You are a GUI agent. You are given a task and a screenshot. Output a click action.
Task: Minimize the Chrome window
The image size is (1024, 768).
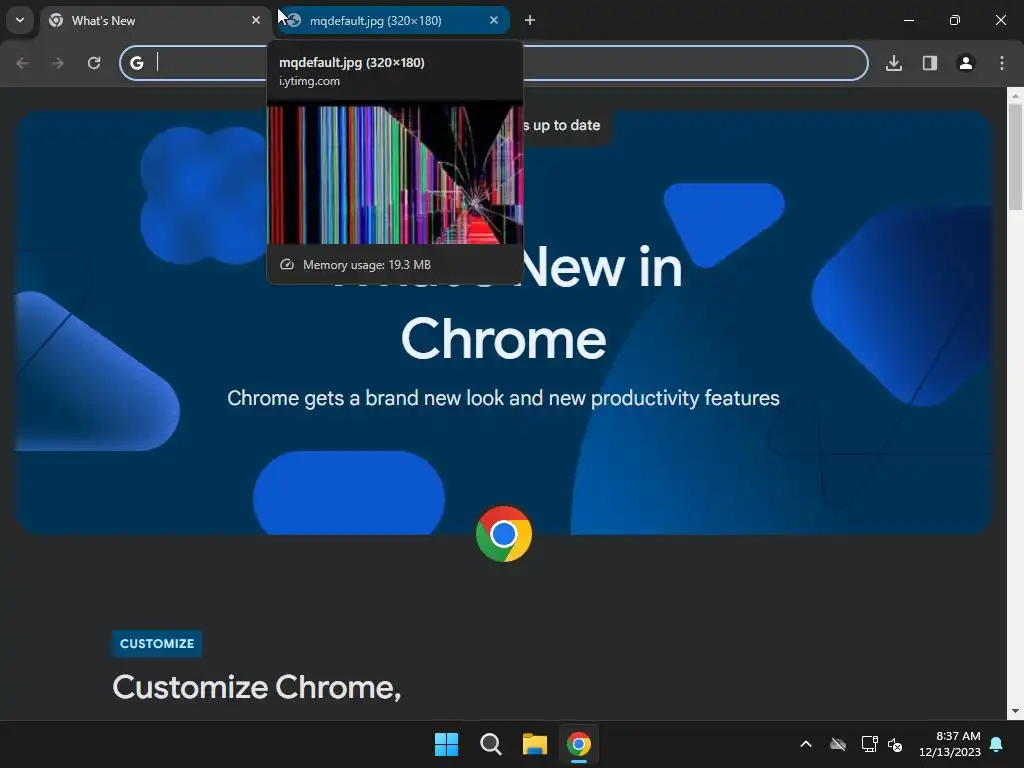909,20
